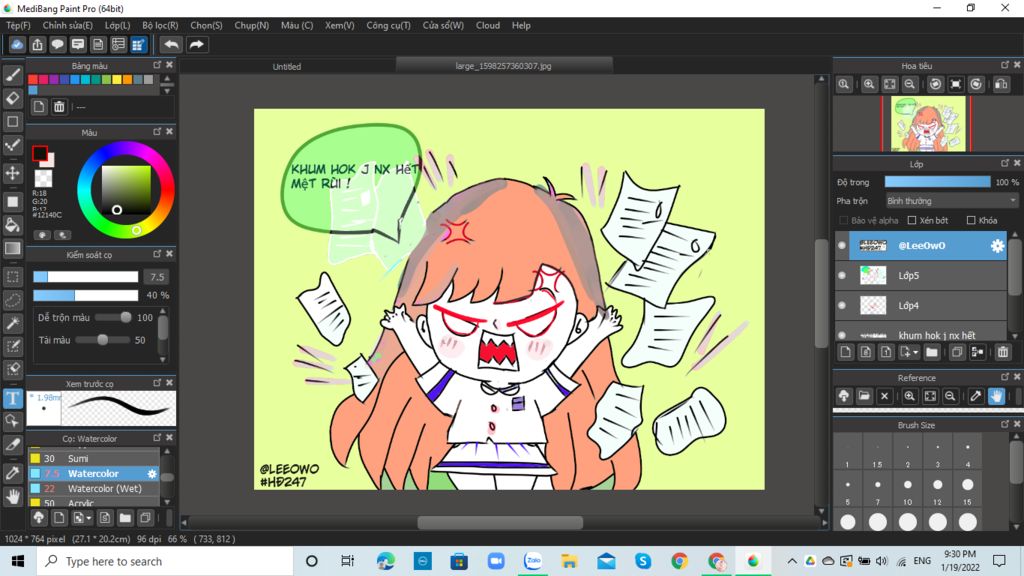Screen dimensions: 1024x576
Task: Undock the Màu color panel
Action: point(157,132)
